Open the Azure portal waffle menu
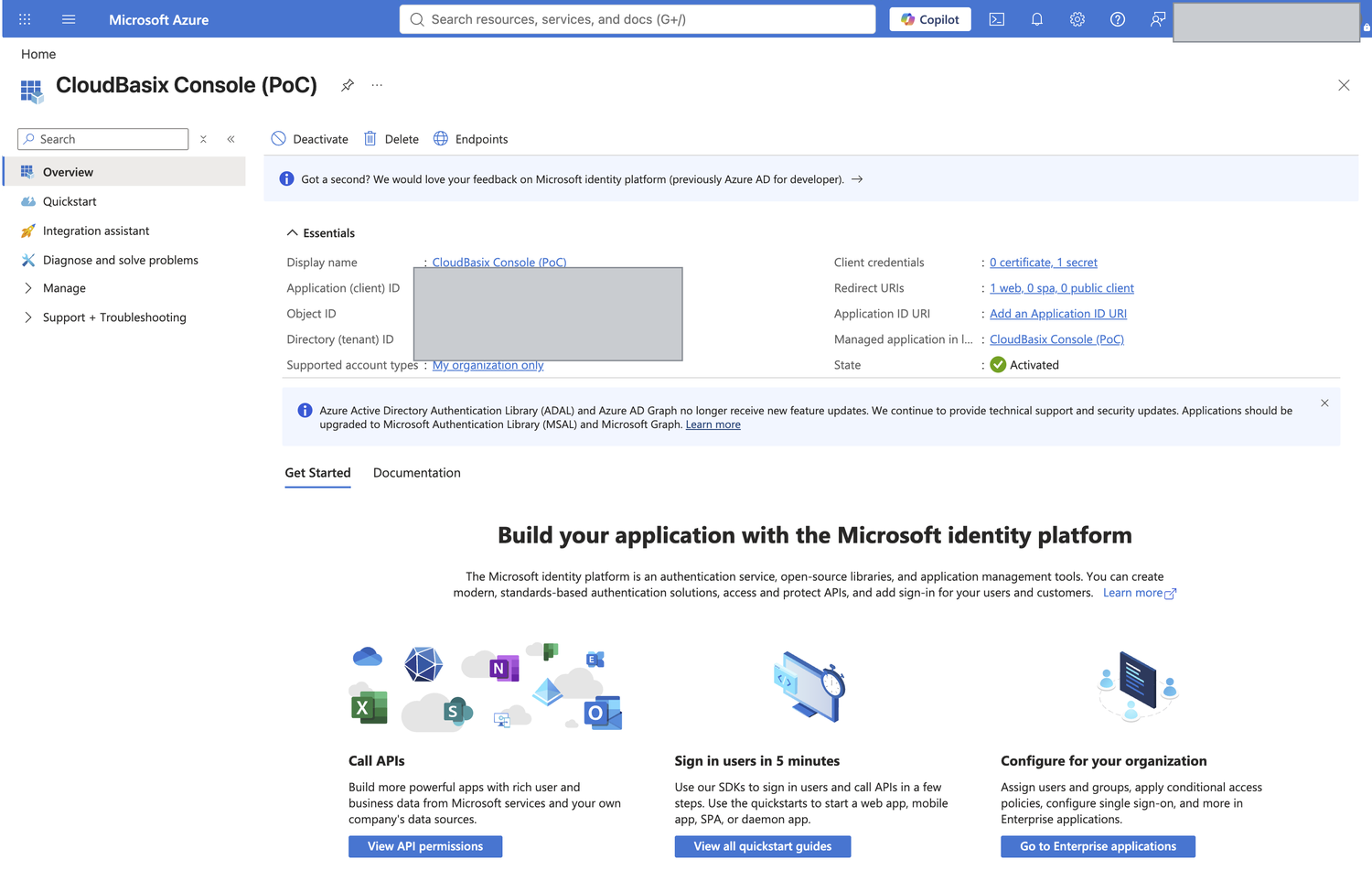 click(x=25, y=19)
